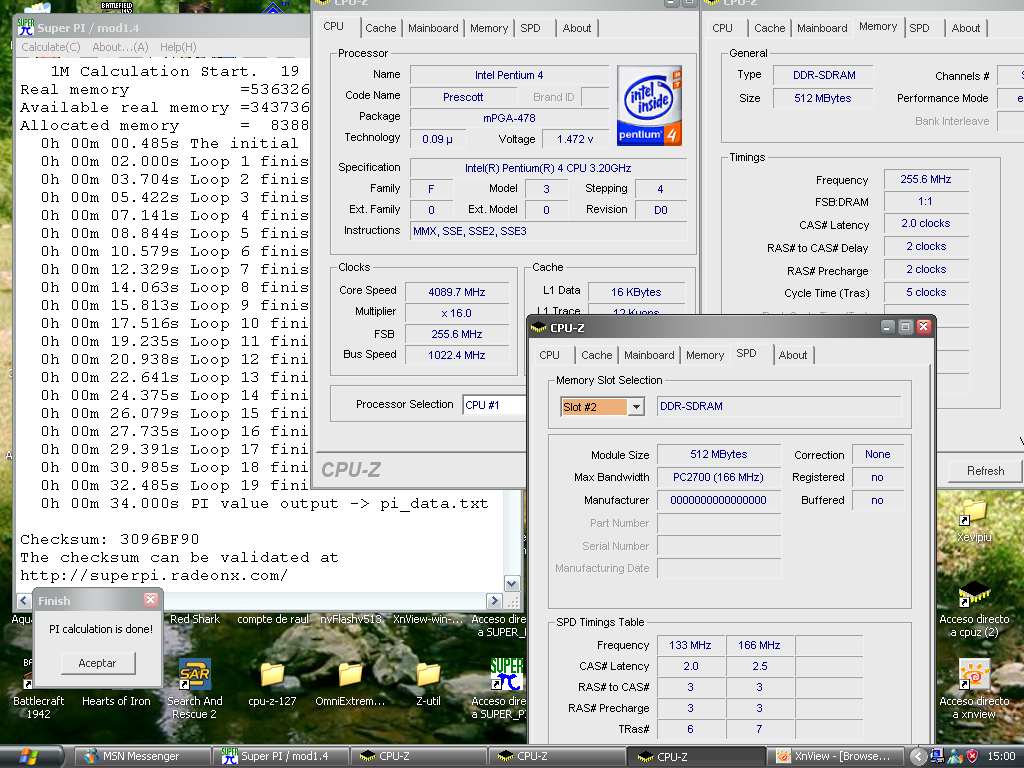This screenshot has height=768, width=1024.
Task: Click the Multiplier x 16.0 value
Action: tap(456, 313)
